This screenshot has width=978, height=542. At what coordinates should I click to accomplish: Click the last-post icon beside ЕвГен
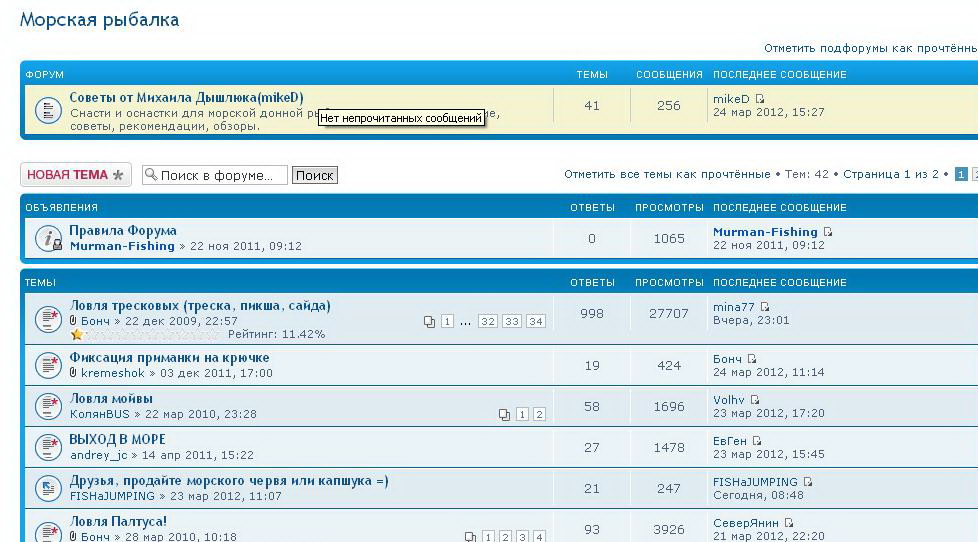coord(757,441)
